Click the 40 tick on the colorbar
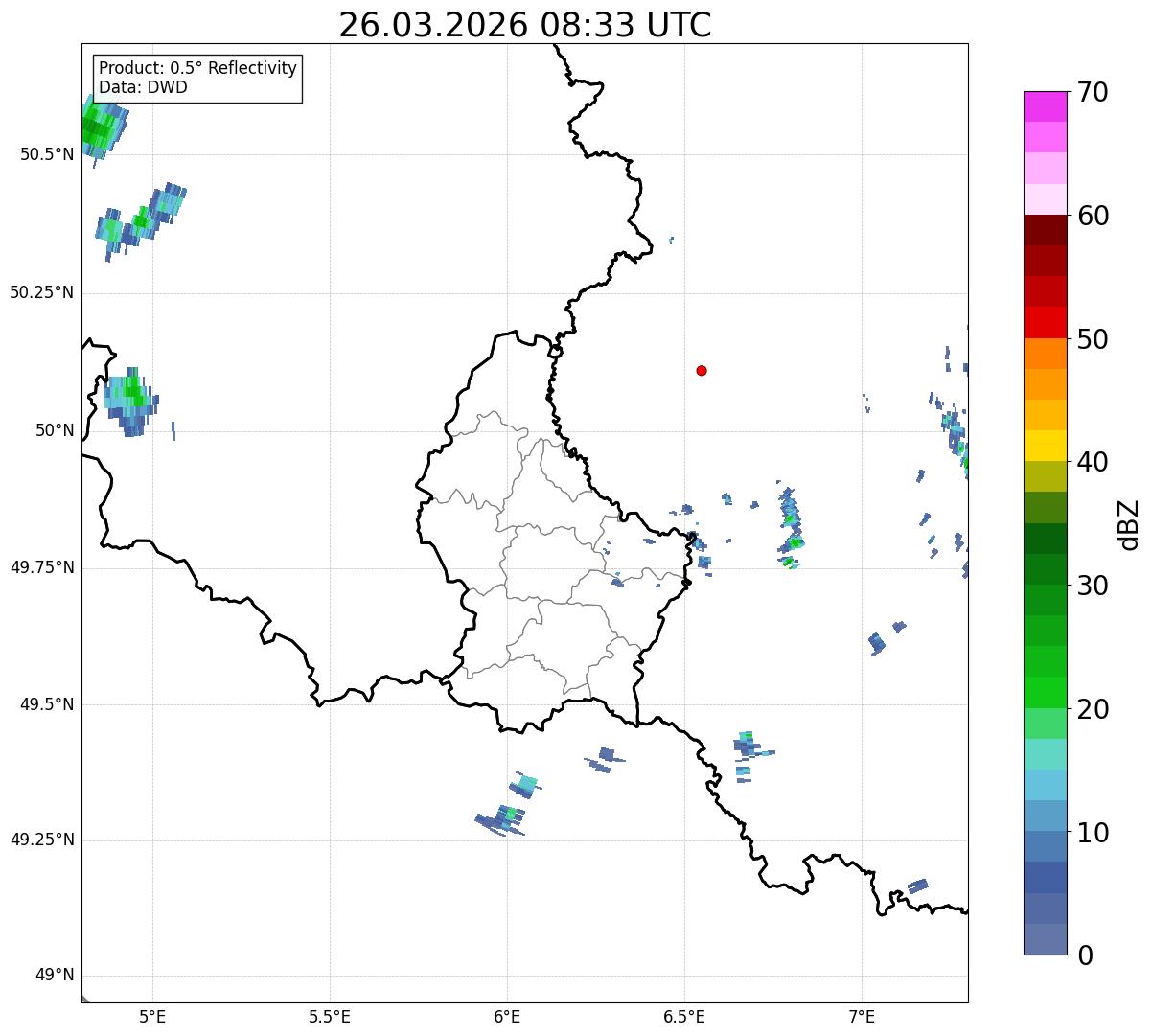 click(x=1094, y=462)
